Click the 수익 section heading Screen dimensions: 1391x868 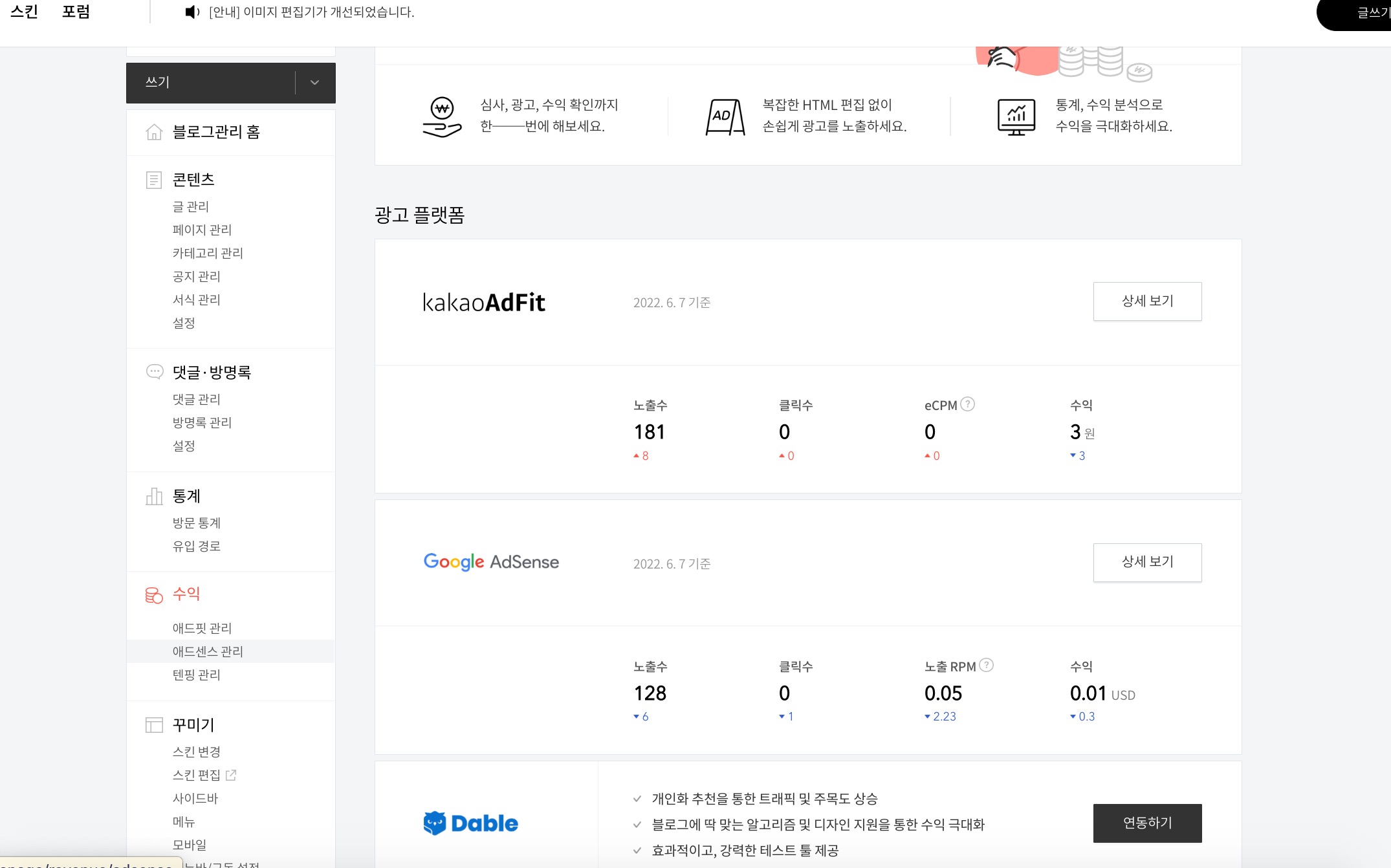pyautogui.click(x=186, y=594)
